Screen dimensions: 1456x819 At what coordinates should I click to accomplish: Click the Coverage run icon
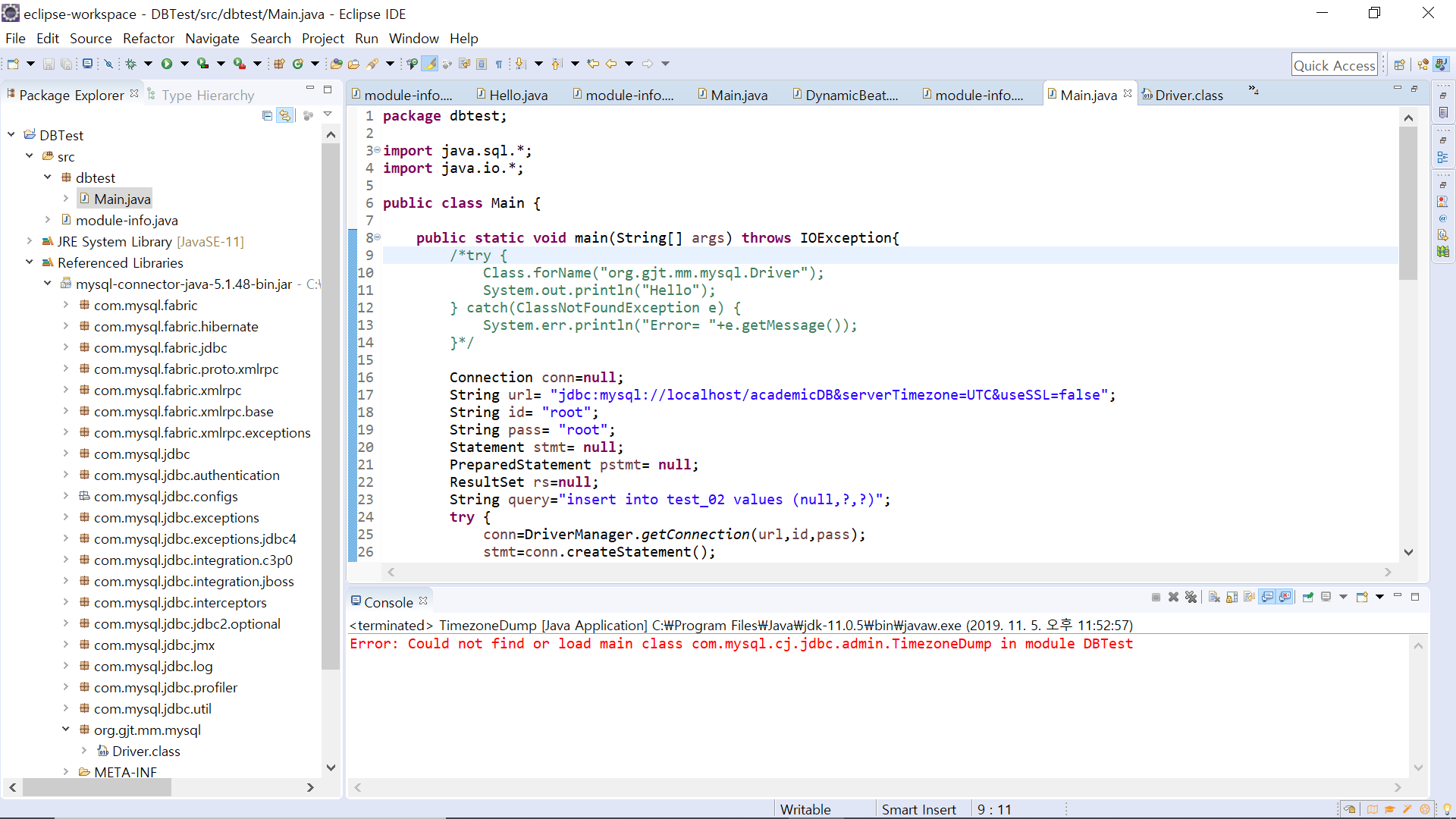click(x=202, y=64)
